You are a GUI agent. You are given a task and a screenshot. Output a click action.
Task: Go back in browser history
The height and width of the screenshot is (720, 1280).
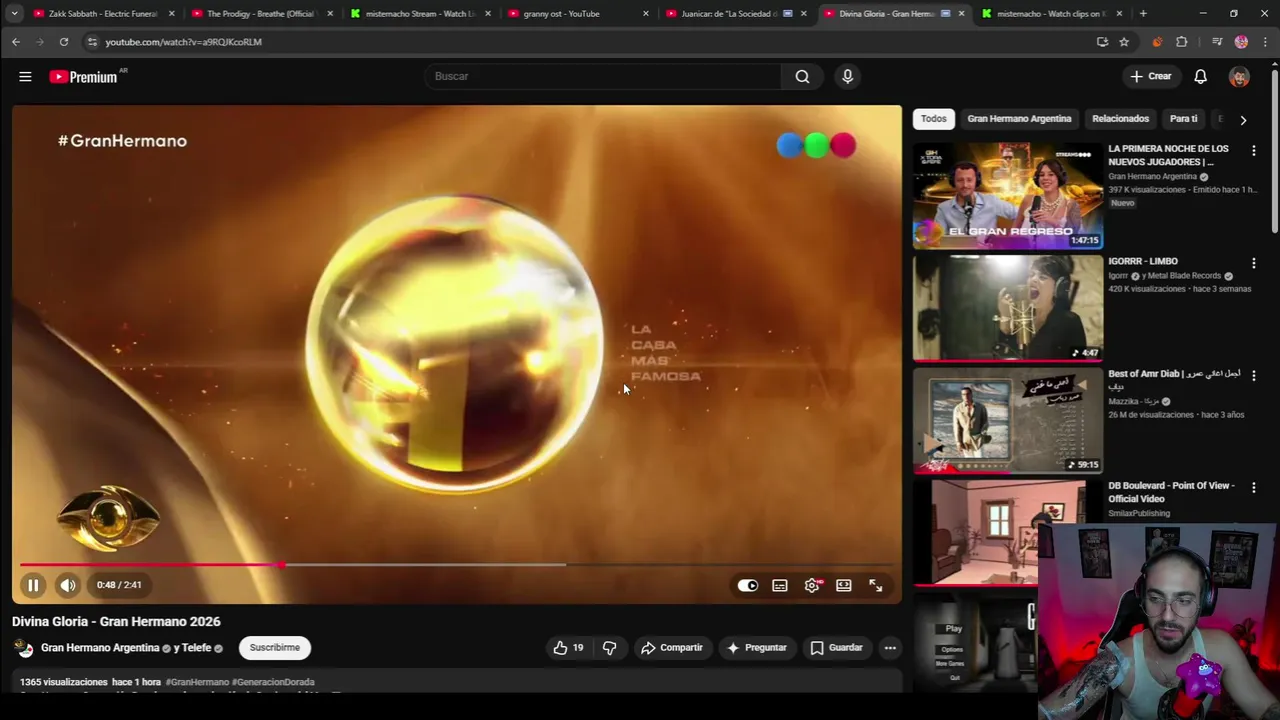coord(16,42)
